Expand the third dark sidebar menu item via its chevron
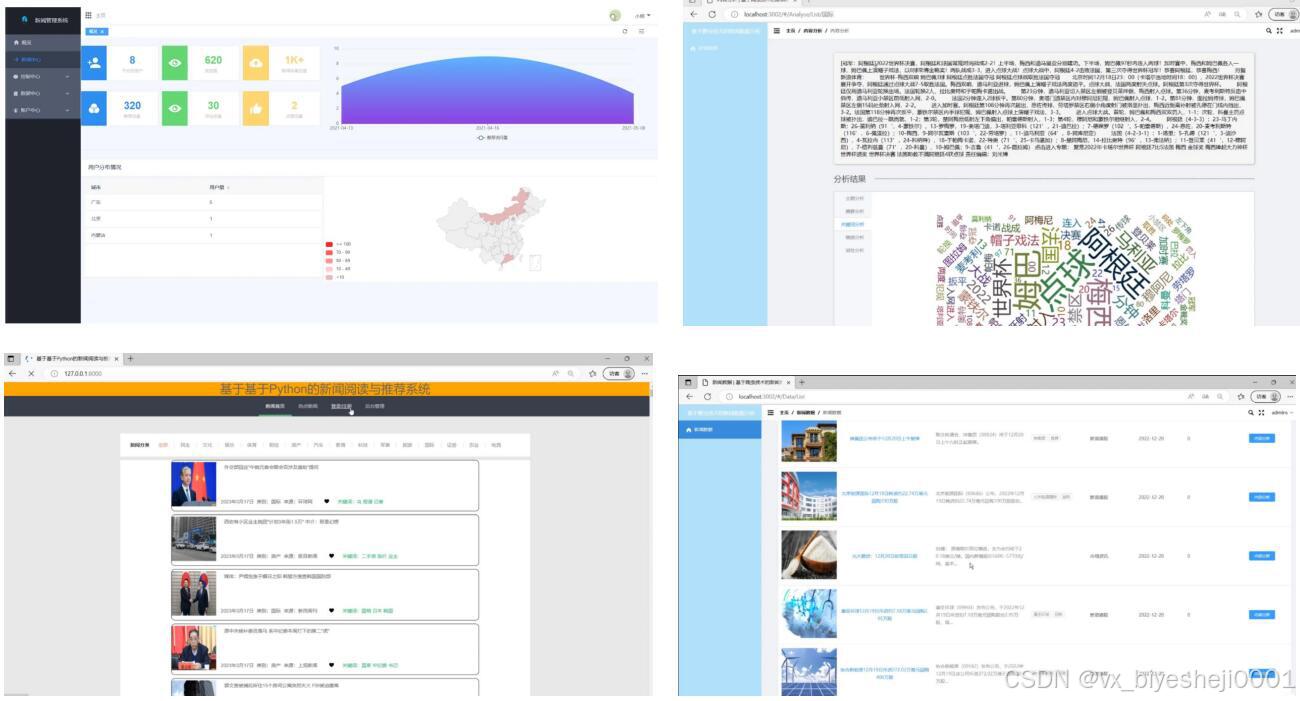Viewport: 1300px width, 701px height. click(67, 76)
